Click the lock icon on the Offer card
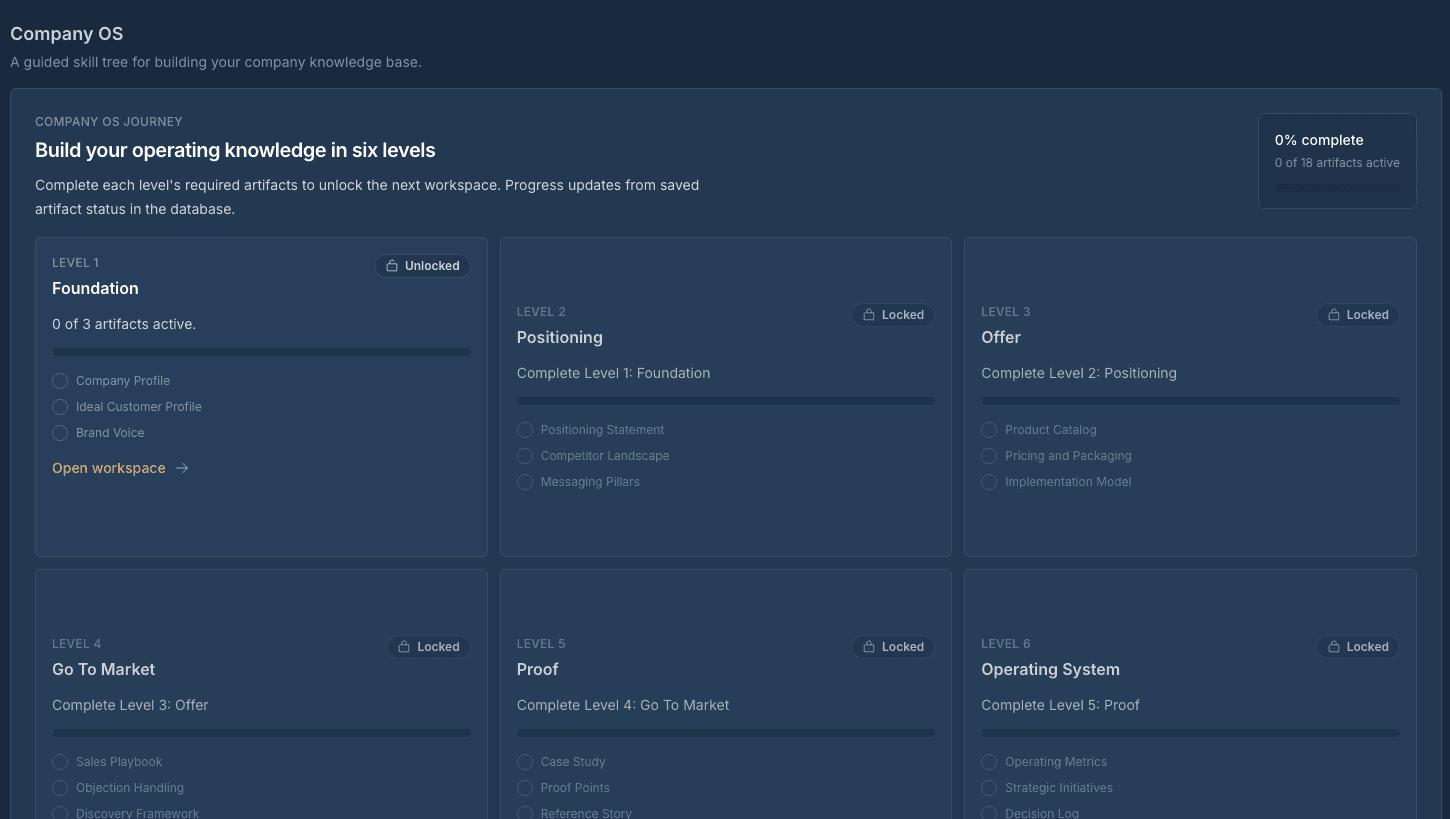Viewport: 1450px width, 819px height. [x=1334, y=315]
